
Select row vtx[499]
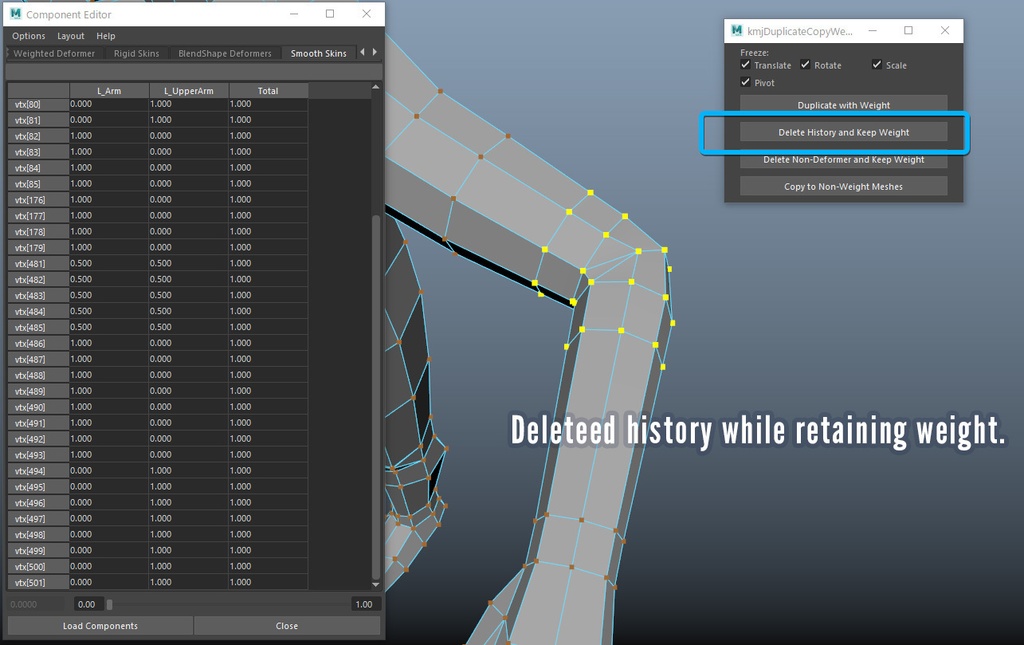point(38,550)
